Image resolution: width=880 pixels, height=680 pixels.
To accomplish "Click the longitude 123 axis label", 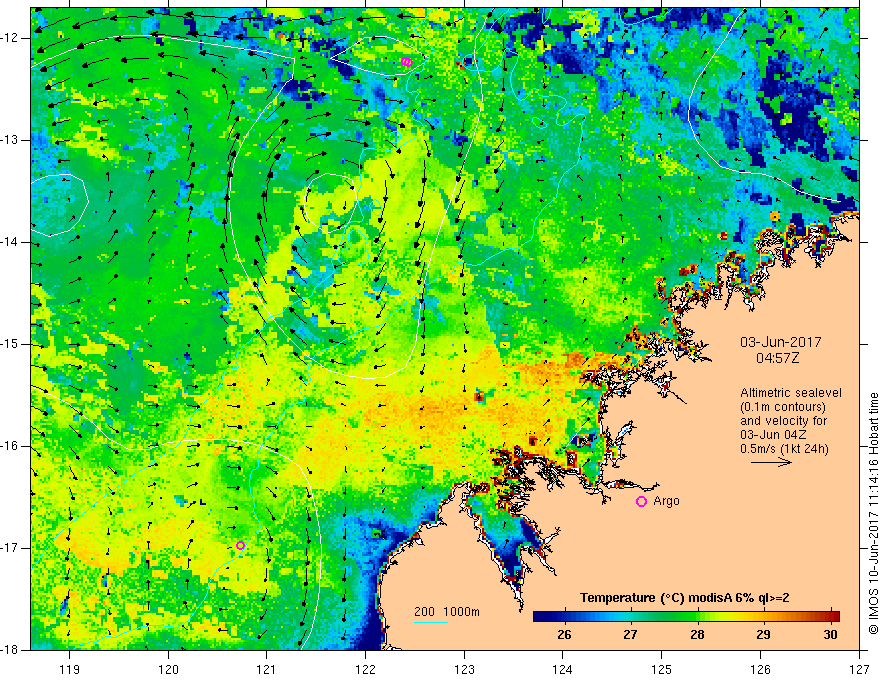I will pyautogui.click(x=464, y=669).
